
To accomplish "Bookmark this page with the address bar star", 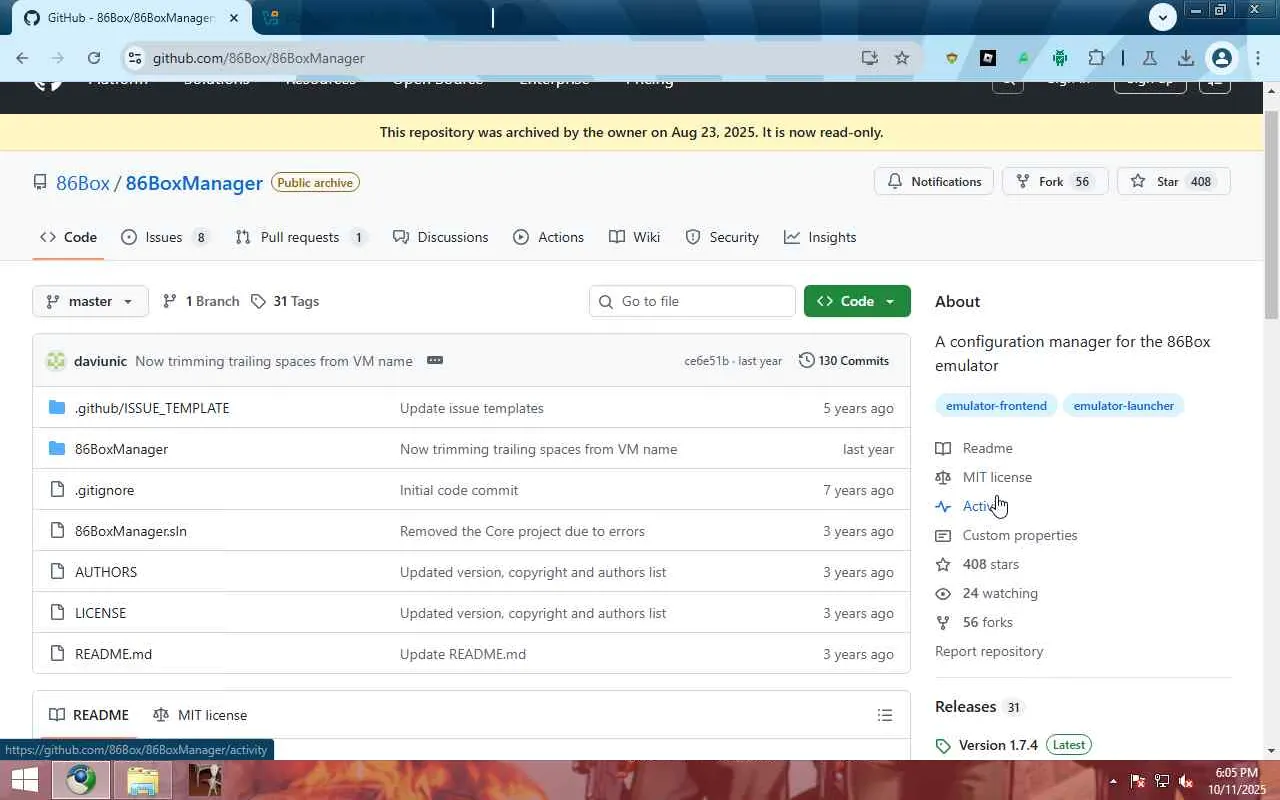I will pyautogui.click(x=902, y=58).
